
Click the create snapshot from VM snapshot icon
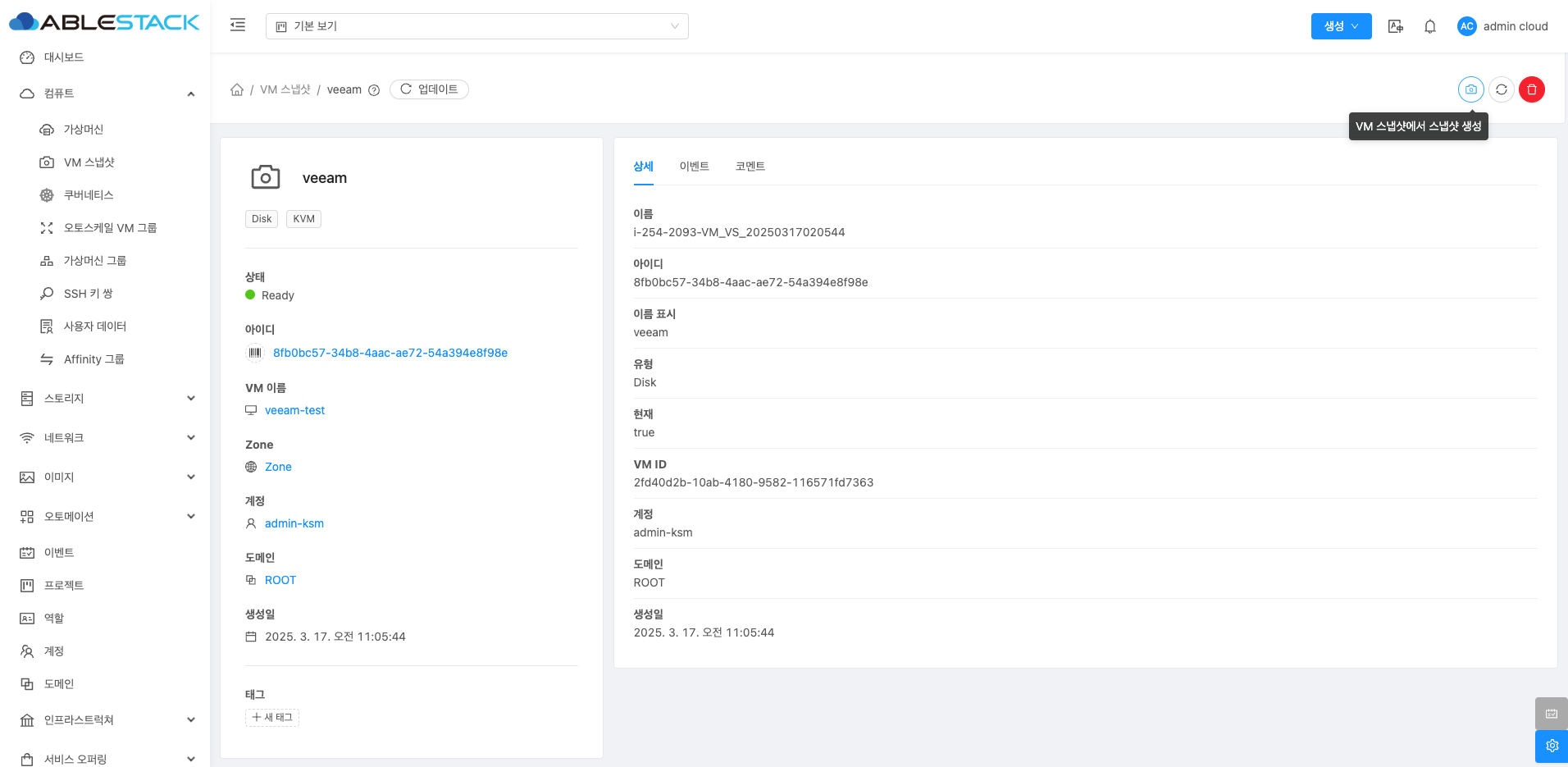pos(1470,89)
